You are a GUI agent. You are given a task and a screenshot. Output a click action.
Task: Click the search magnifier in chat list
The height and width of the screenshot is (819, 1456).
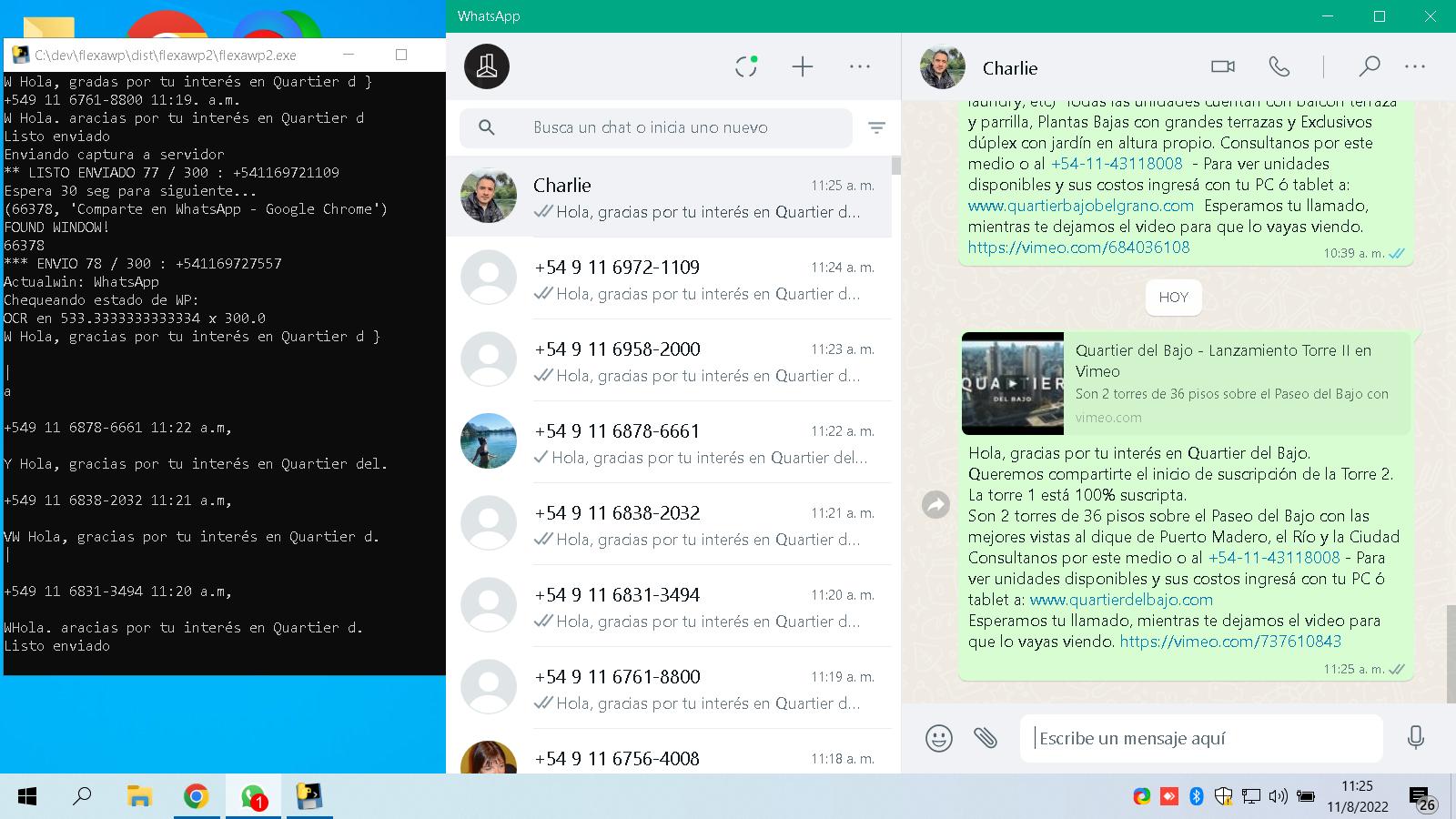click(487, 127)
